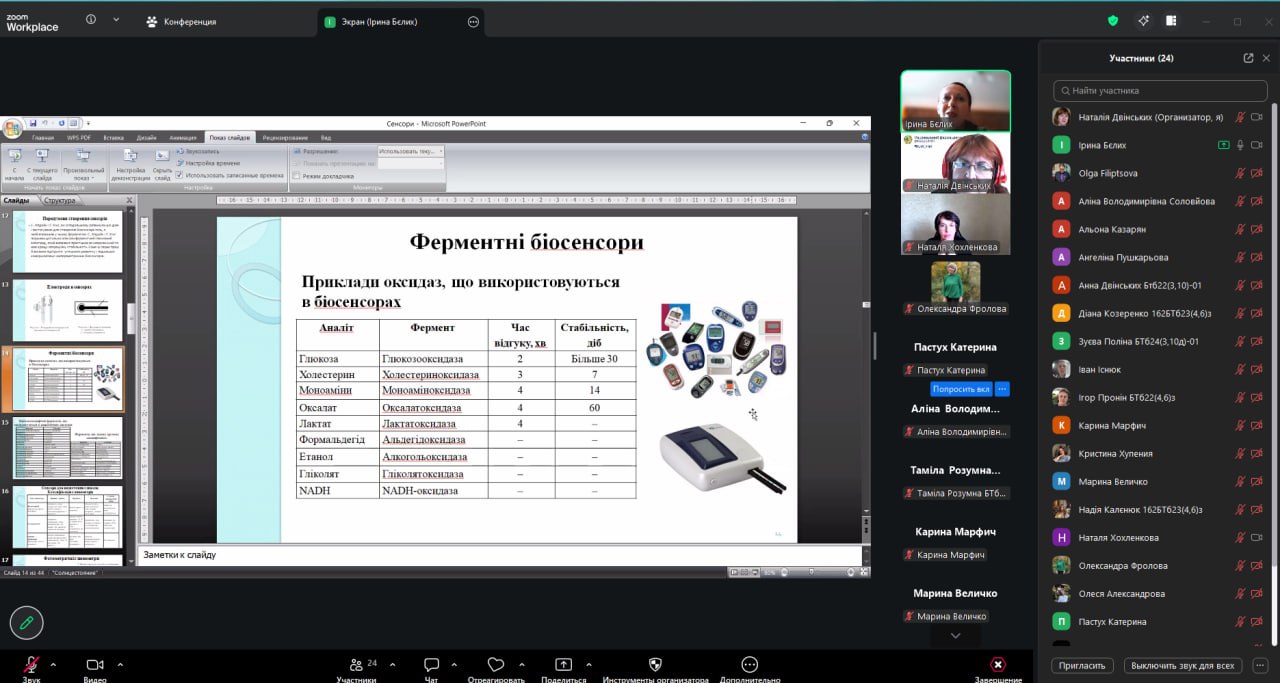Expand the audio settings arrow
The image size is (1280, 683).
(x=53, y=664)
